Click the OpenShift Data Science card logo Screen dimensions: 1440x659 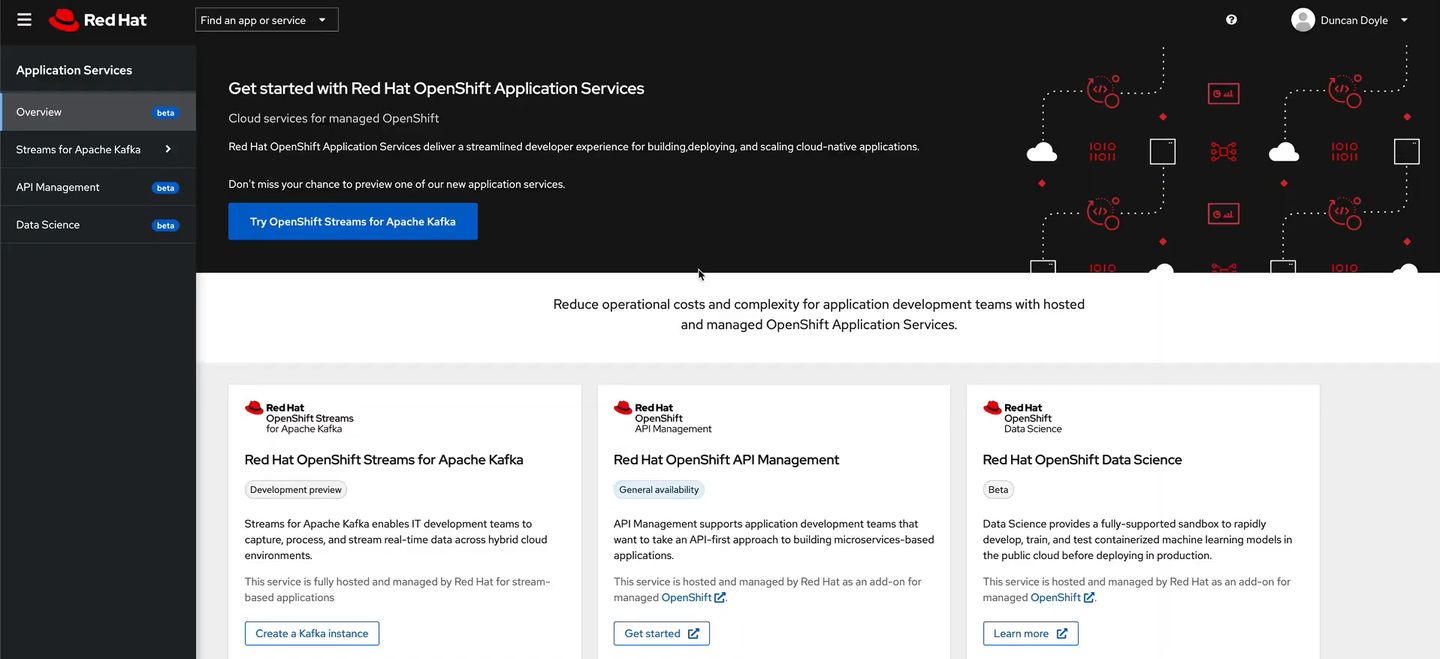pos(1023,417)
